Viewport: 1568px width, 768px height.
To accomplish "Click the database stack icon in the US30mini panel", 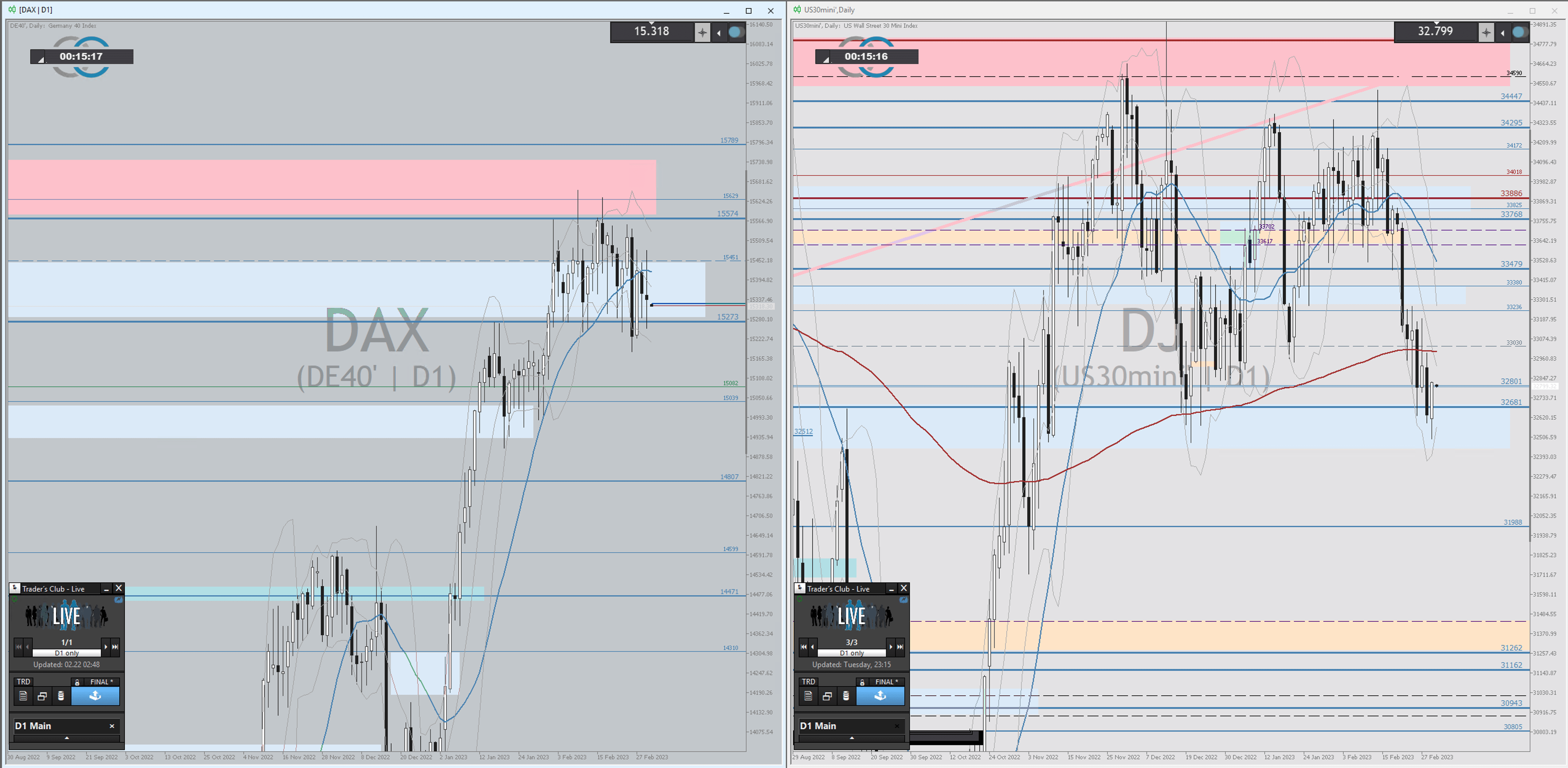I will pyautogui.click(x=846, y=696).
